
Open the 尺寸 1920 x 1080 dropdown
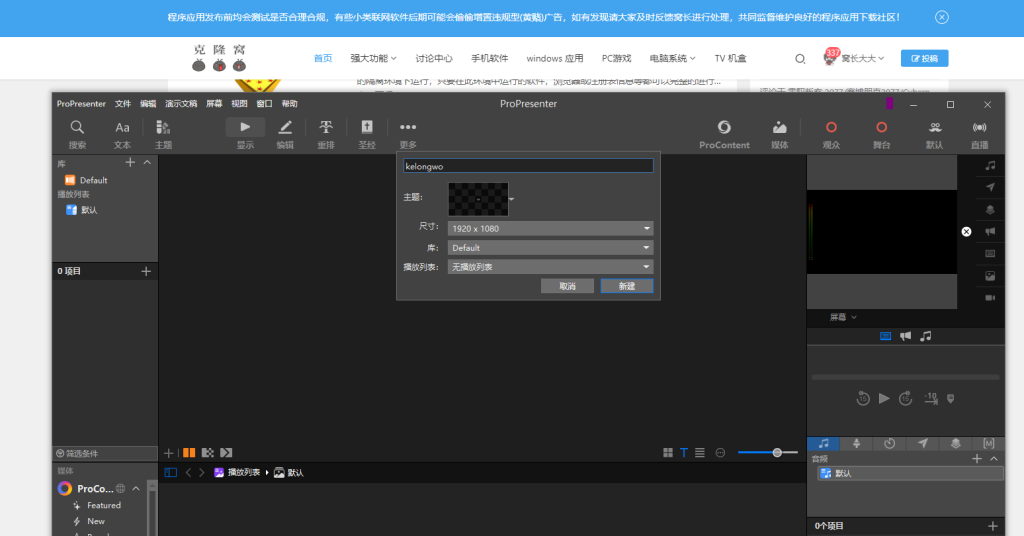(x=550, y=229)
